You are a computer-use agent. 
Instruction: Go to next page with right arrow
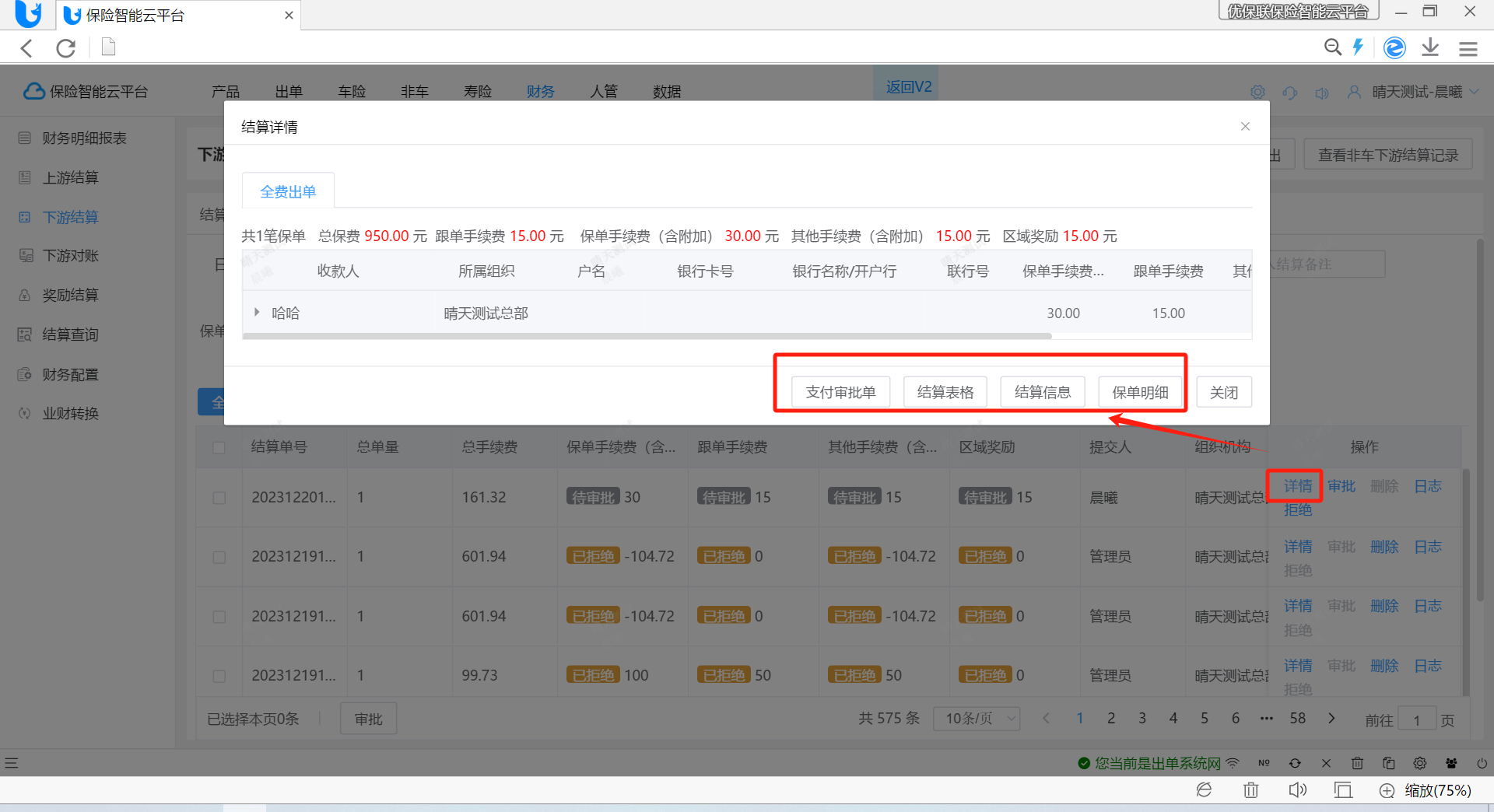[1331, 718]
